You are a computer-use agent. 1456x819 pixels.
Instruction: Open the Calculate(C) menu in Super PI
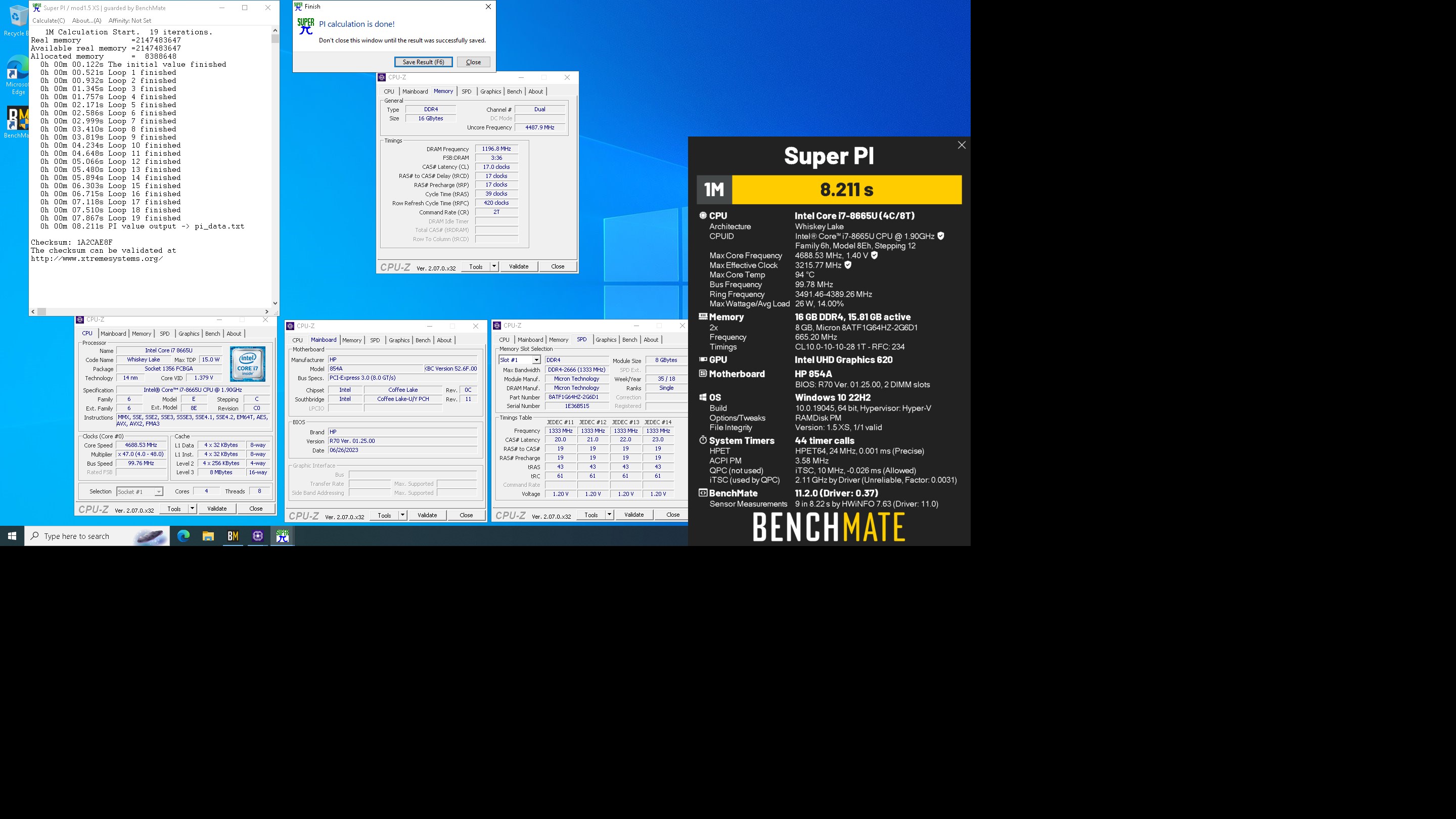(x=49, y=20)
